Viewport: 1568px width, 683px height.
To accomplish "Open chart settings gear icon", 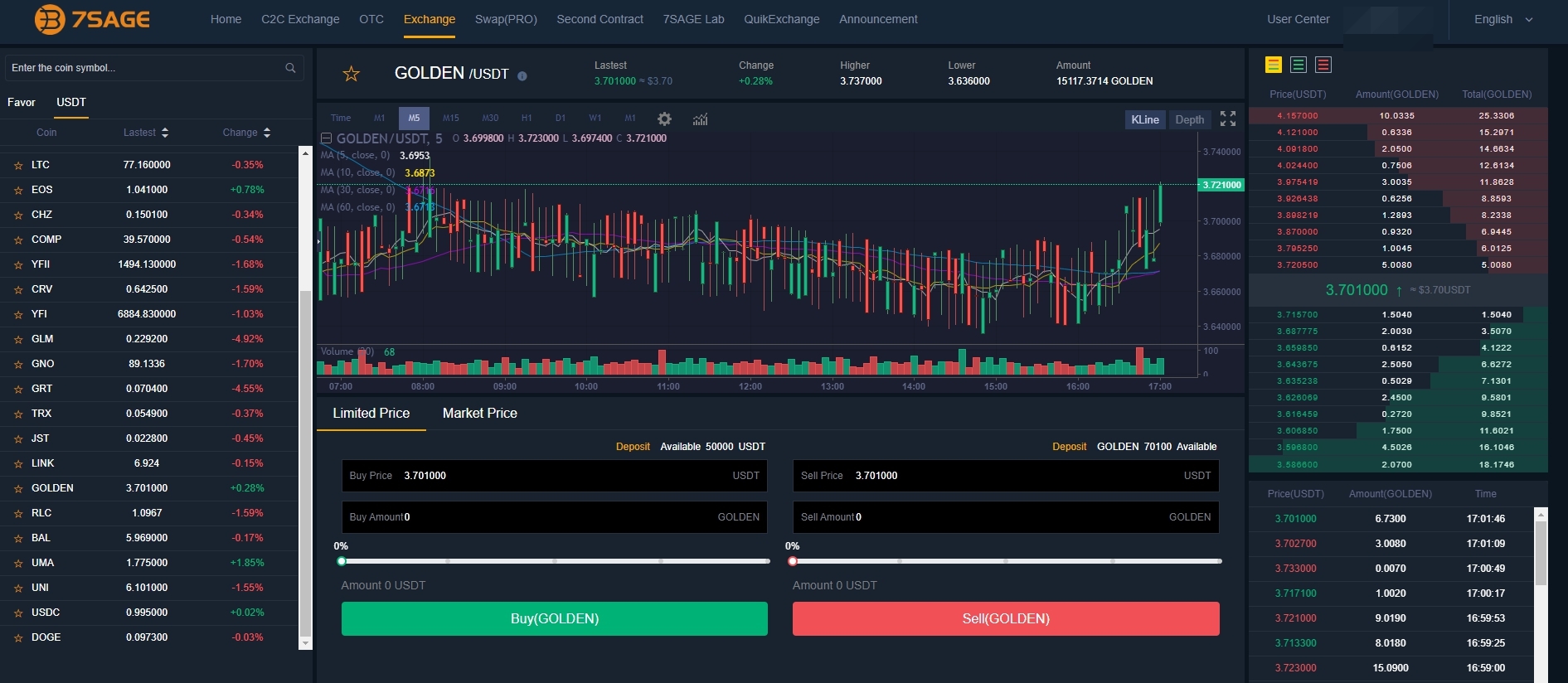I will (664, 119).
